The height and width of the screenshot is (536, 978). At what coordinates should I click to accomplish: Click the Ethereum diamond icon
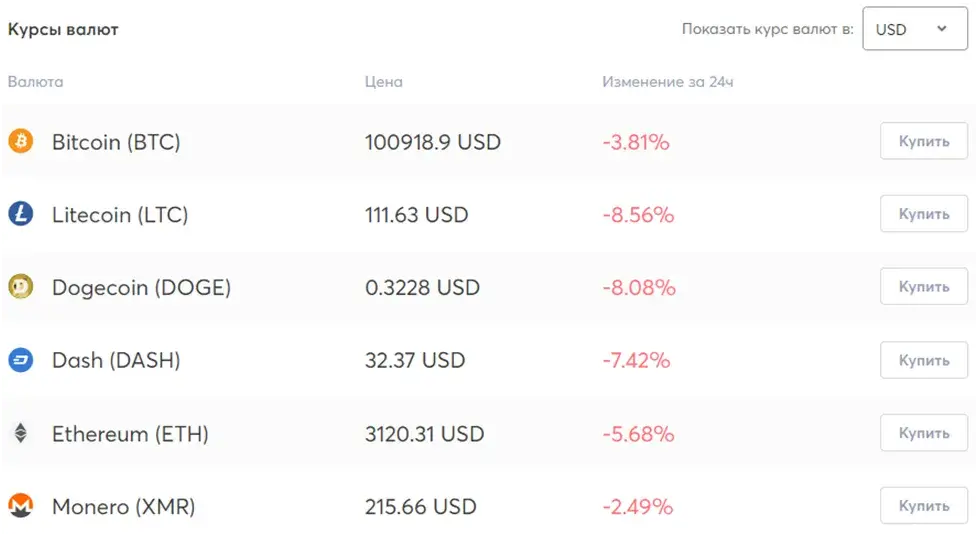(x=21, y=433)
